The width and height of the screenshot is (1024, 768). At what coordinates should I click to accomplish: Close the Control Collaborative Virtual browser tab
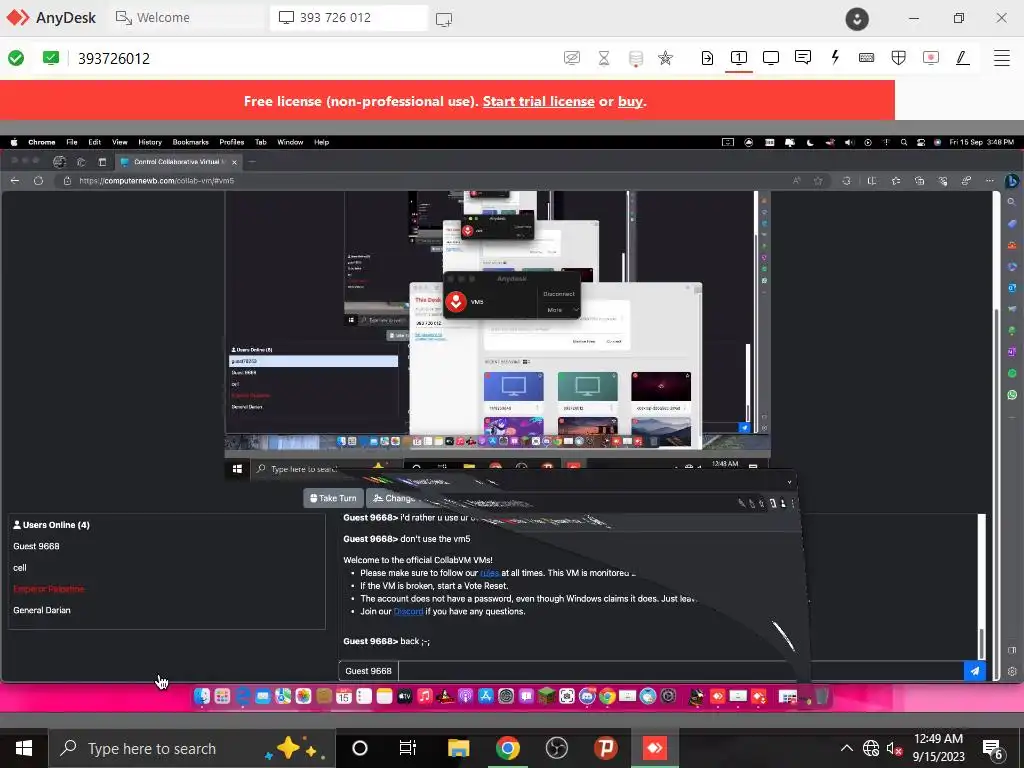pyautogui.click(x=234, y=162)
